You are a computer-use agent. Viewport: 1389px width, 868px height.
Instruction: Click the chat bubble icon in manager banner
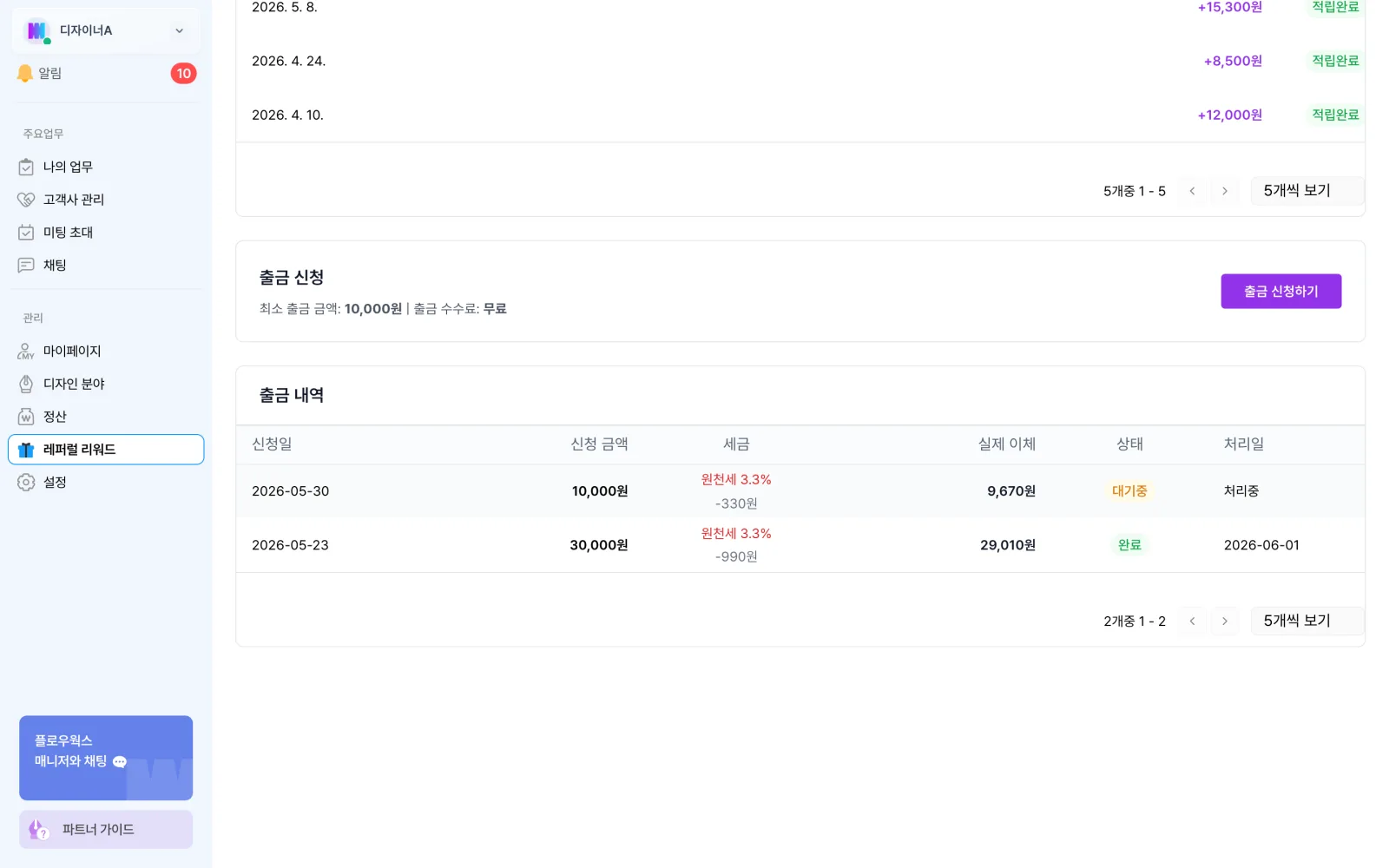tap(120, 762)
